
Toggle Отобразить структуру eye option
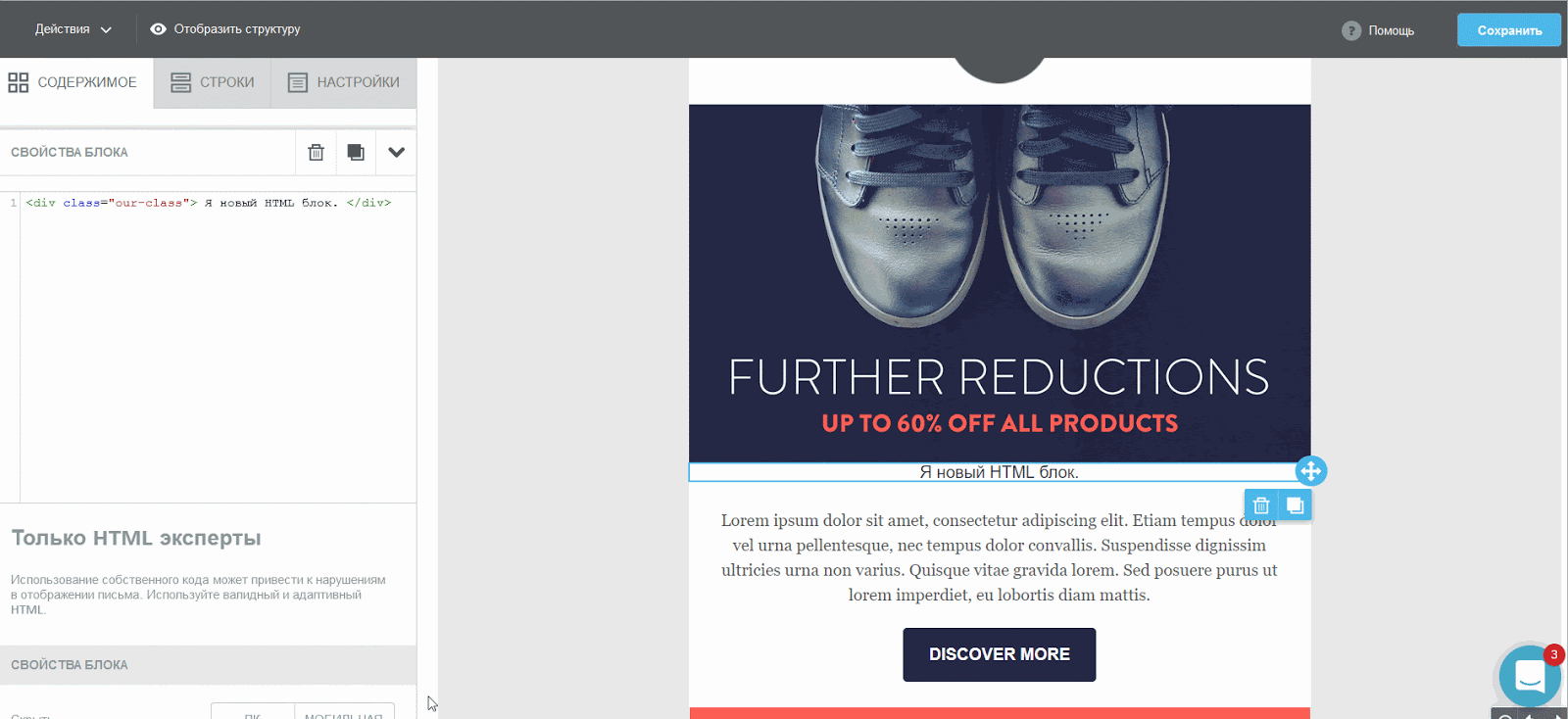tap(225, 29)
